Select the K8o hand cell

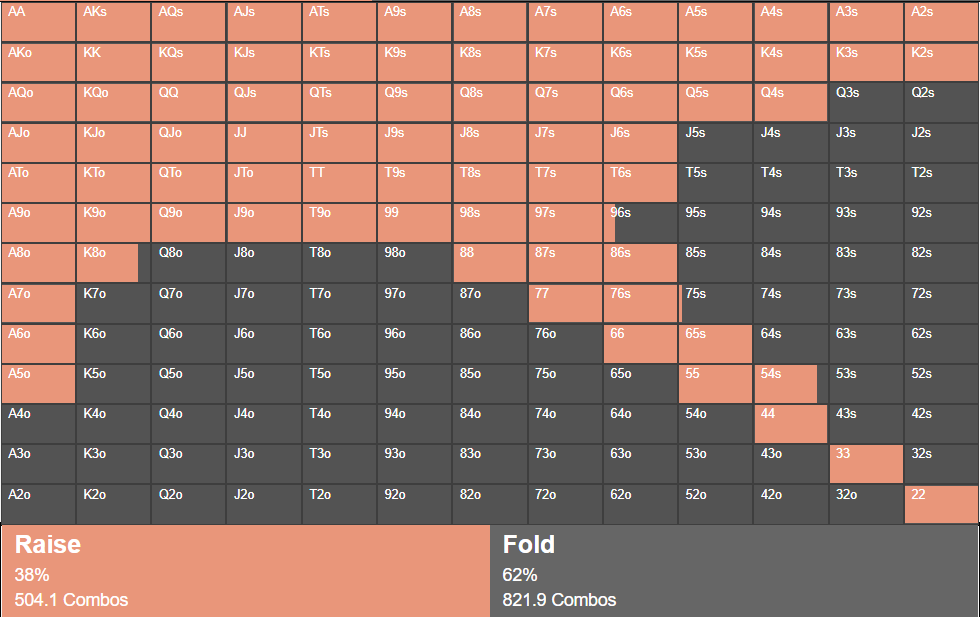113,263
